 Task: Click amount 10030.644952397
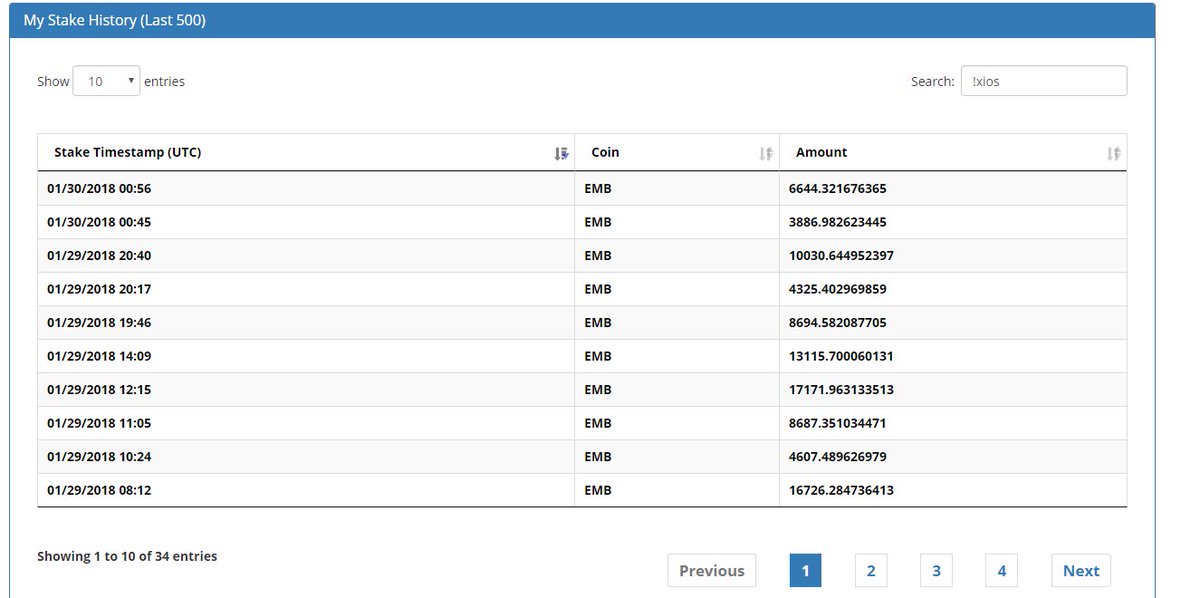point(841,255)
